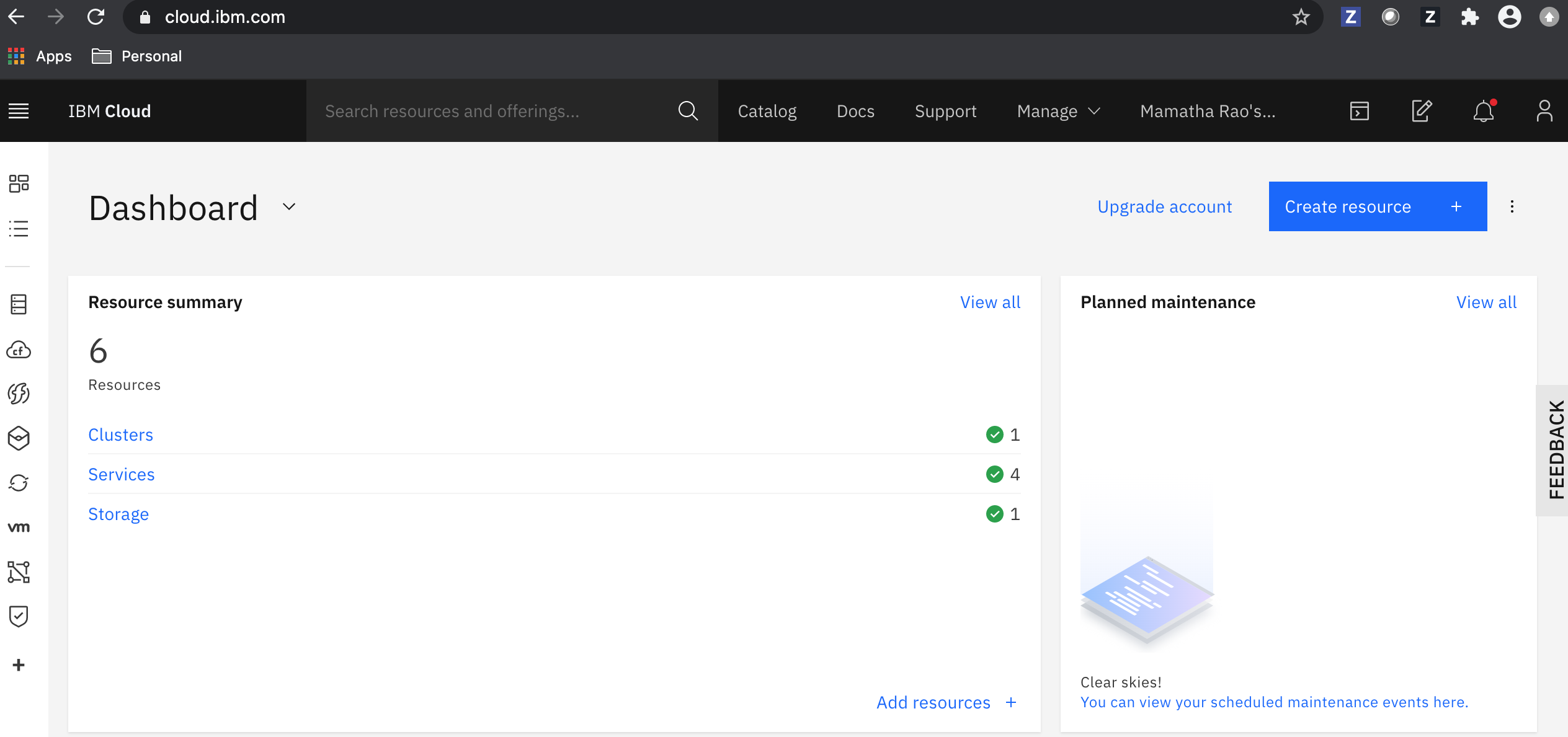Viewport: 1568px width, 737px height.
Task: Open the Clusters resource link
Action: click(x=120, y=435)
